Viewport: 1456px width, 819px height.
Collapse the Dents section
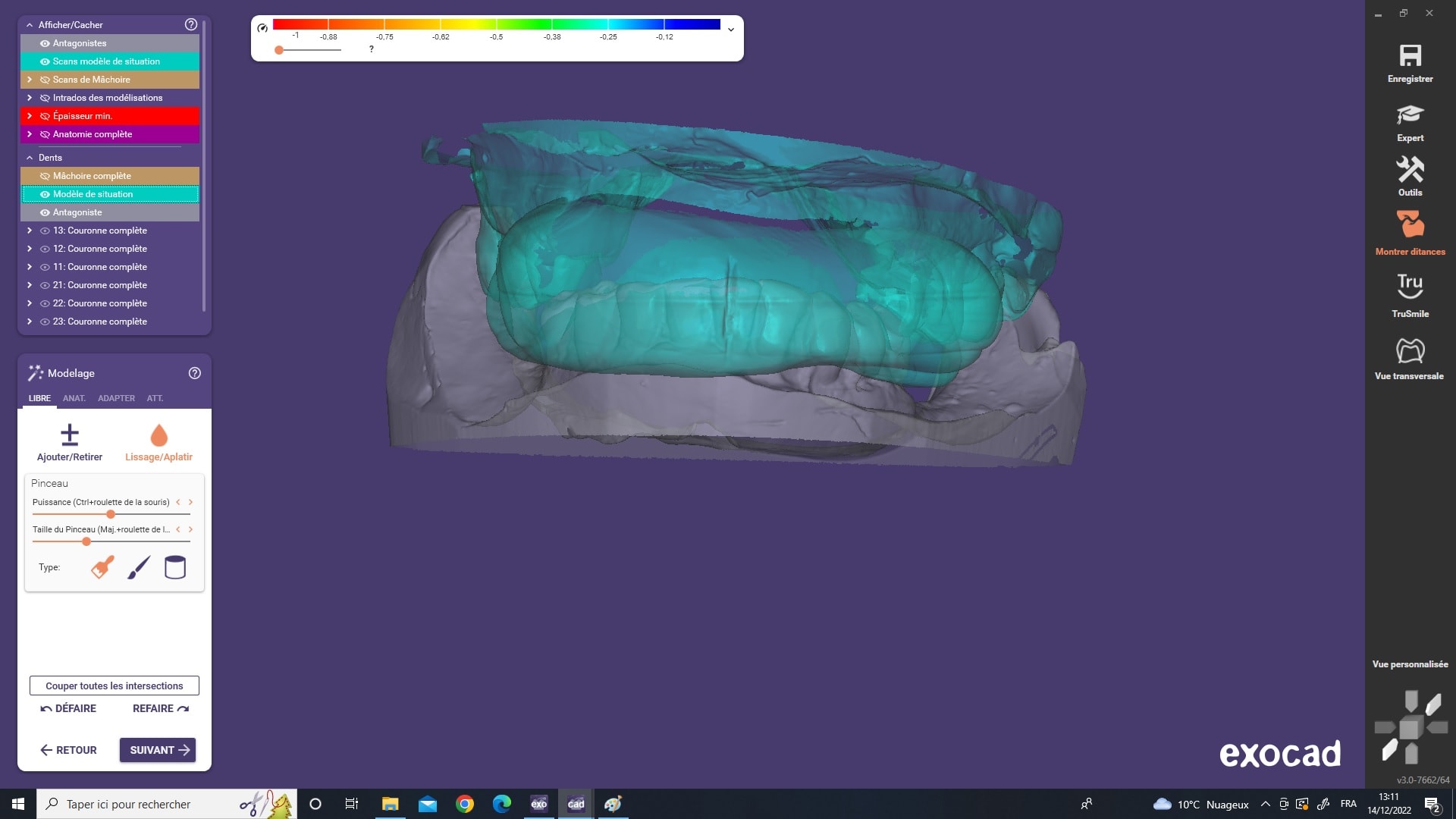tap(30, 158)
